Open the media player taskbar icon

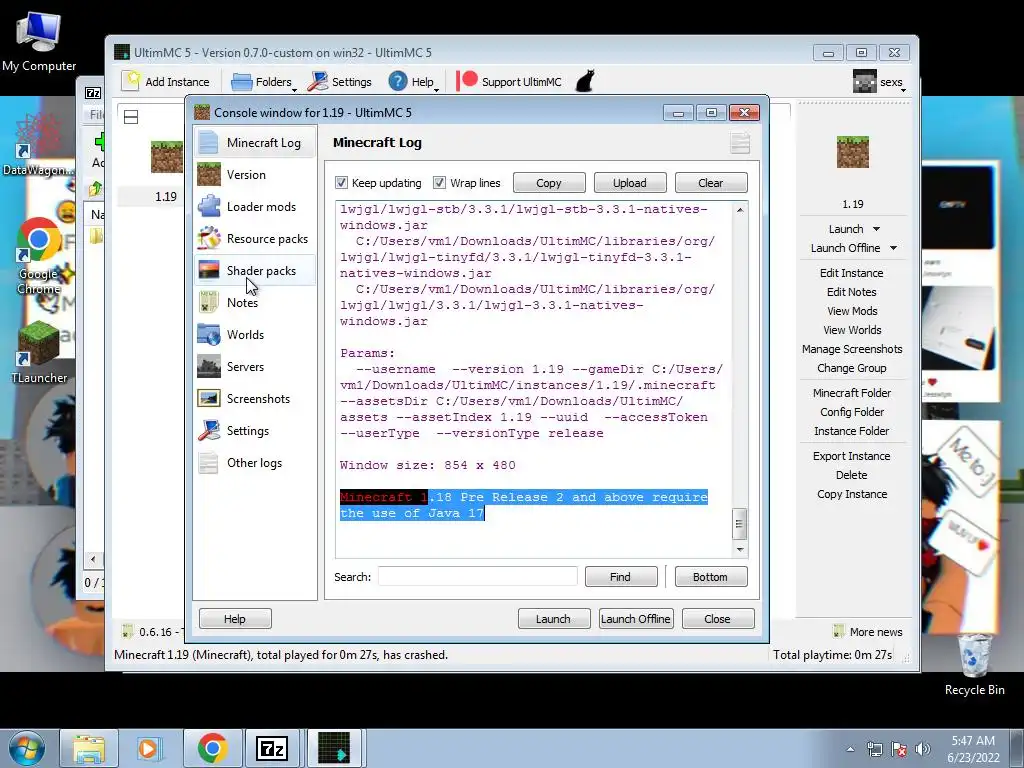[x=149, y=748]
